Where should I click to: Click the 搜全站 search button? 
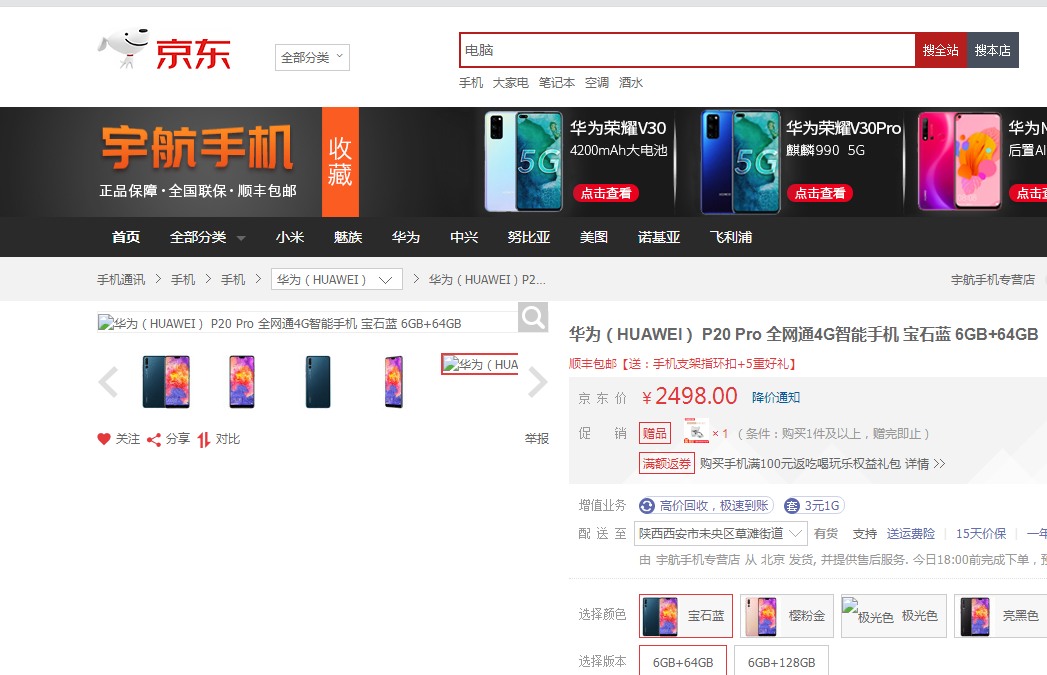tap(941, 50)
